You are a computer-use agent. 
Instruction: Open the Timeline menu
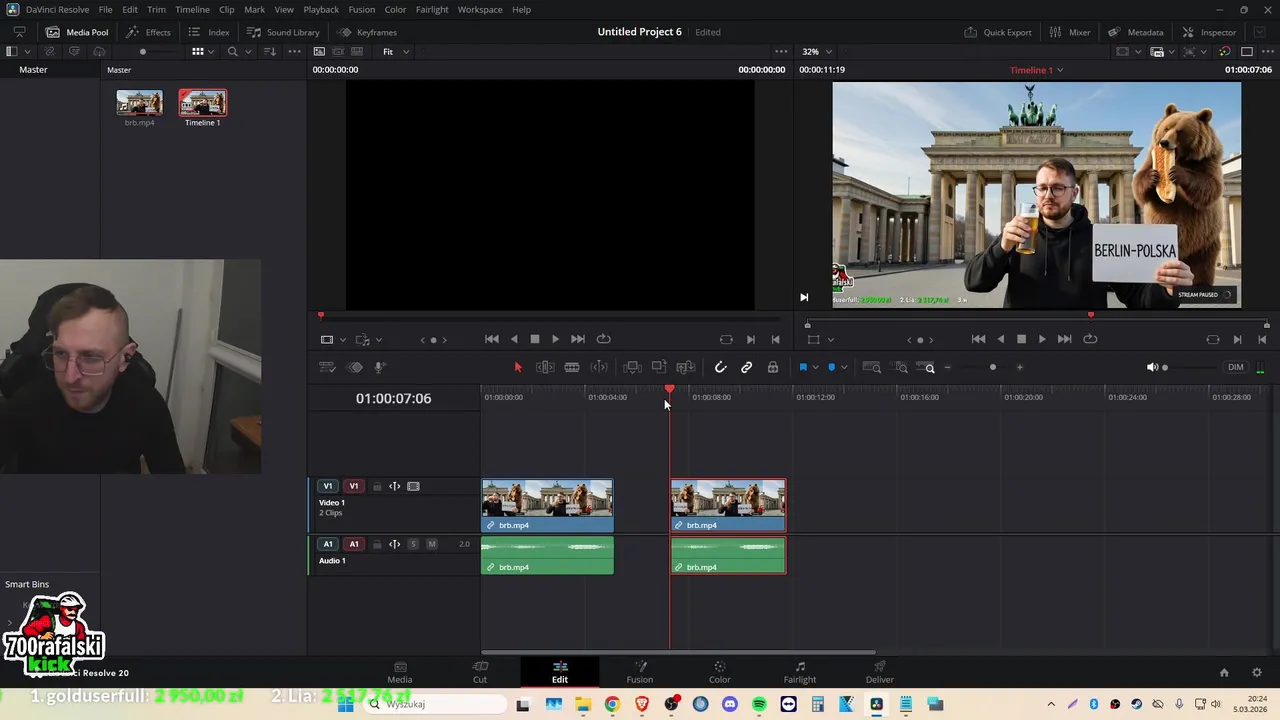point(192,9)
